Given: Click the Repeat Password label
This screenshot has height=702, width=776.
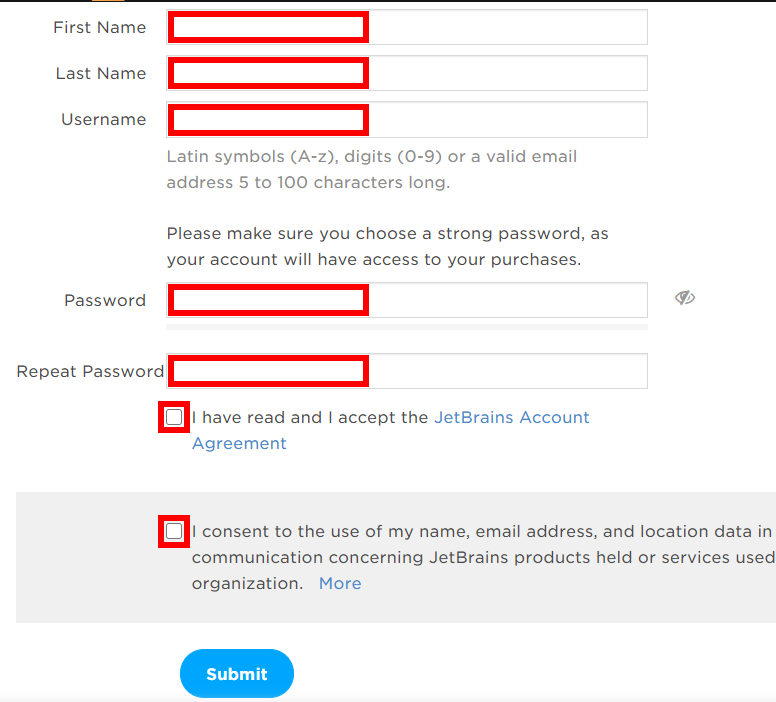Looking at the screenshot, I should point(90,371).
